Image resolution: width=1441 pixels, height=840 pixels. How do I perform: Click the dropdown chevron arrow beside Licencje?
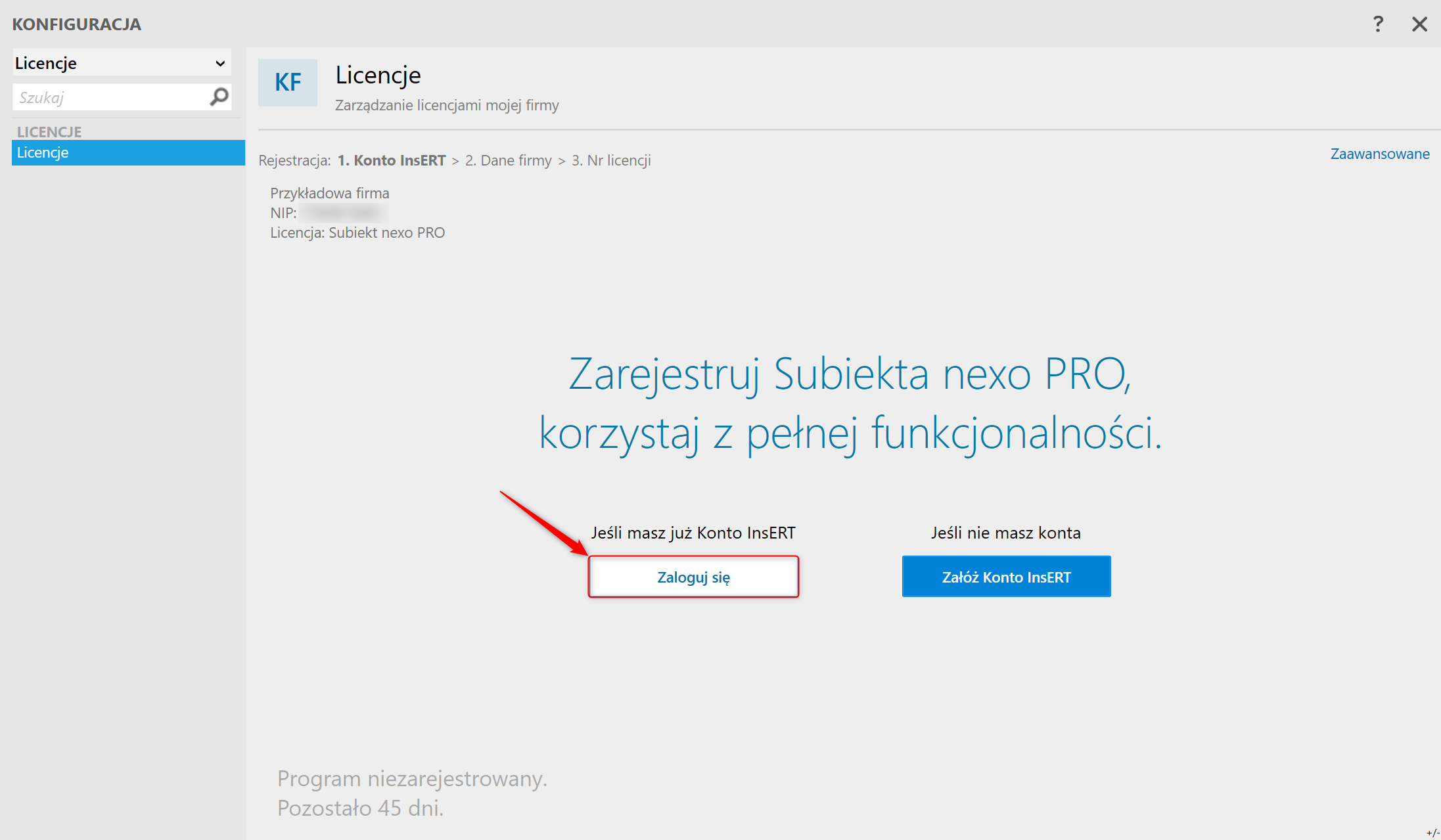[220, 64]
